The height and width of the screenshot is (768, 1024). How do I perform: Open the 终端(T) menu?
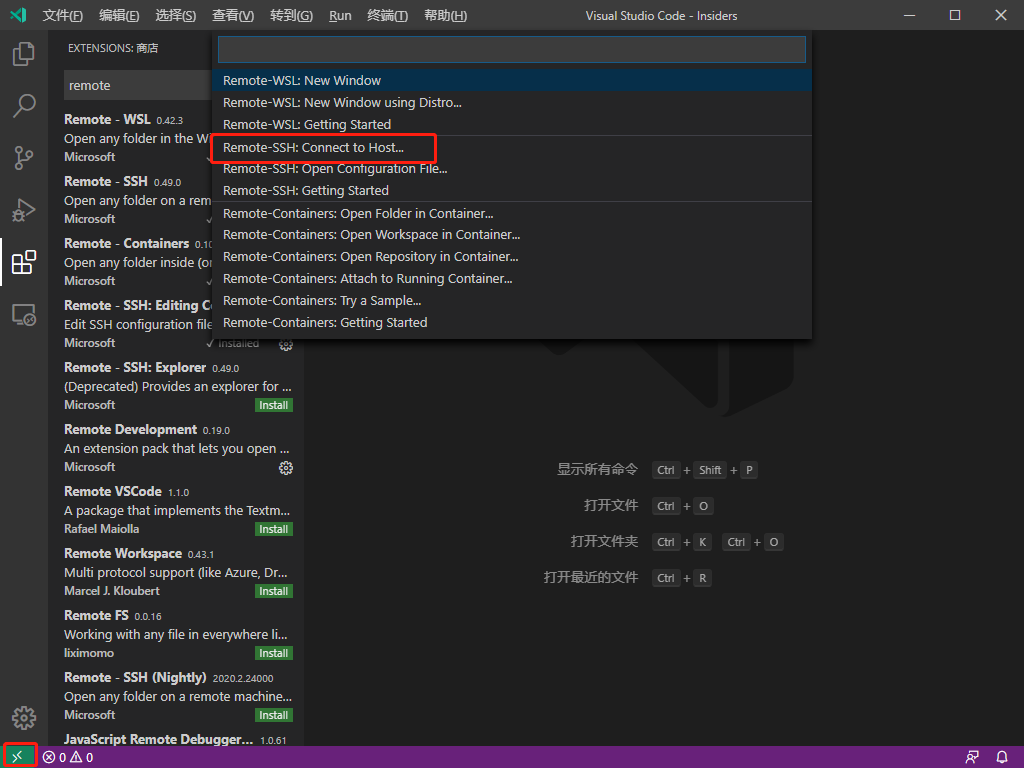click(x=387, y=16)
